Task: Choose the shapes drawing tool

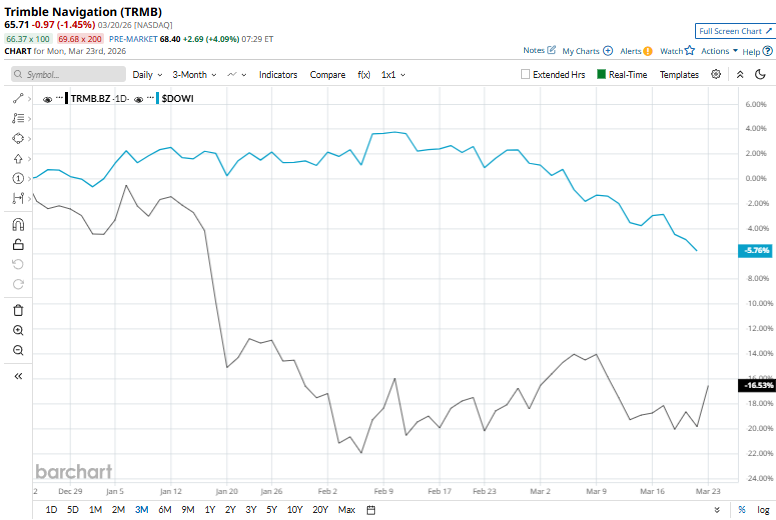Action: pos(18,139)
